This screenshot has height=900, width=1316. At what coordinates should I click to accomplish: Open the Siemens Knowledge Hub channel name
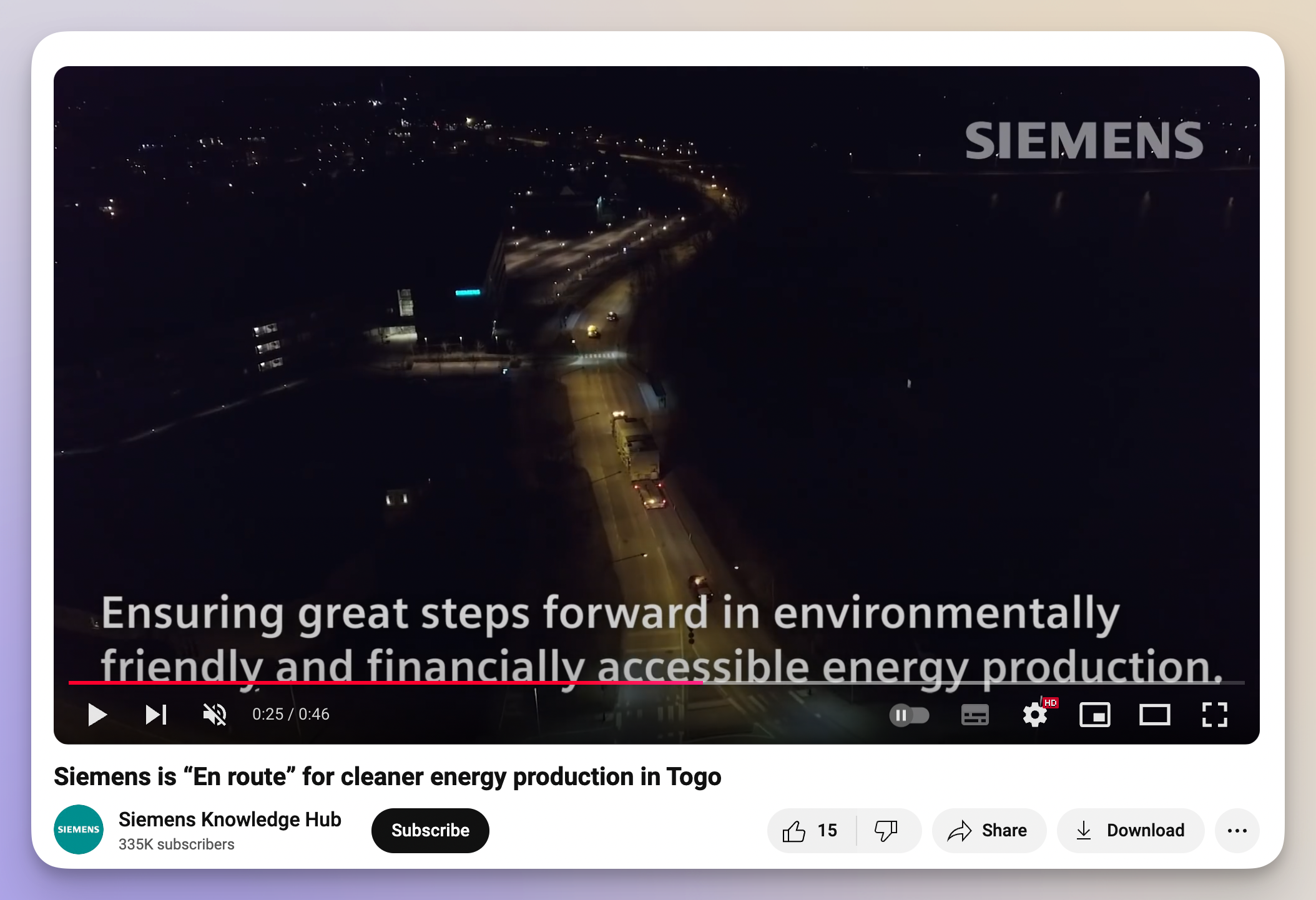click(230, 819)
